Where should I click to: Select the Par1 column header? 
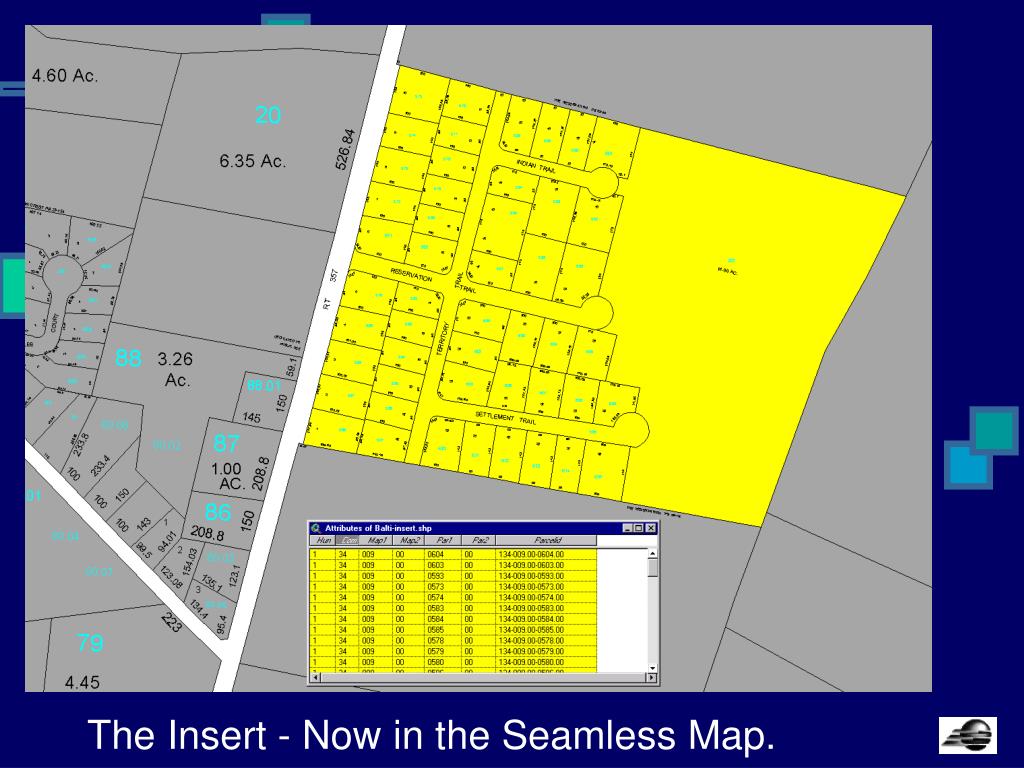point(445,541)
